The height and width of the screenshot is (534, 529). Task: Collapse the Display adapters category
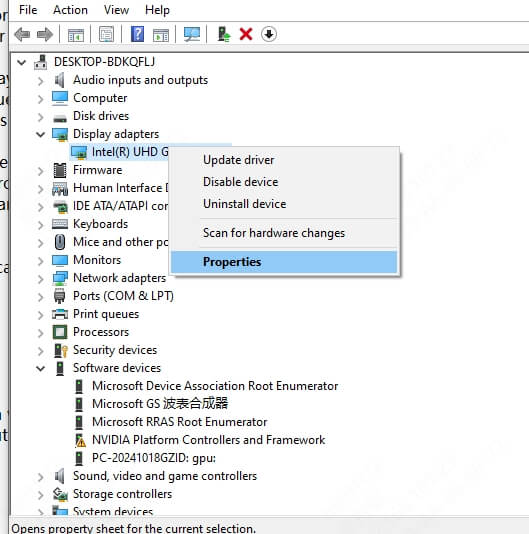[41, 135]
